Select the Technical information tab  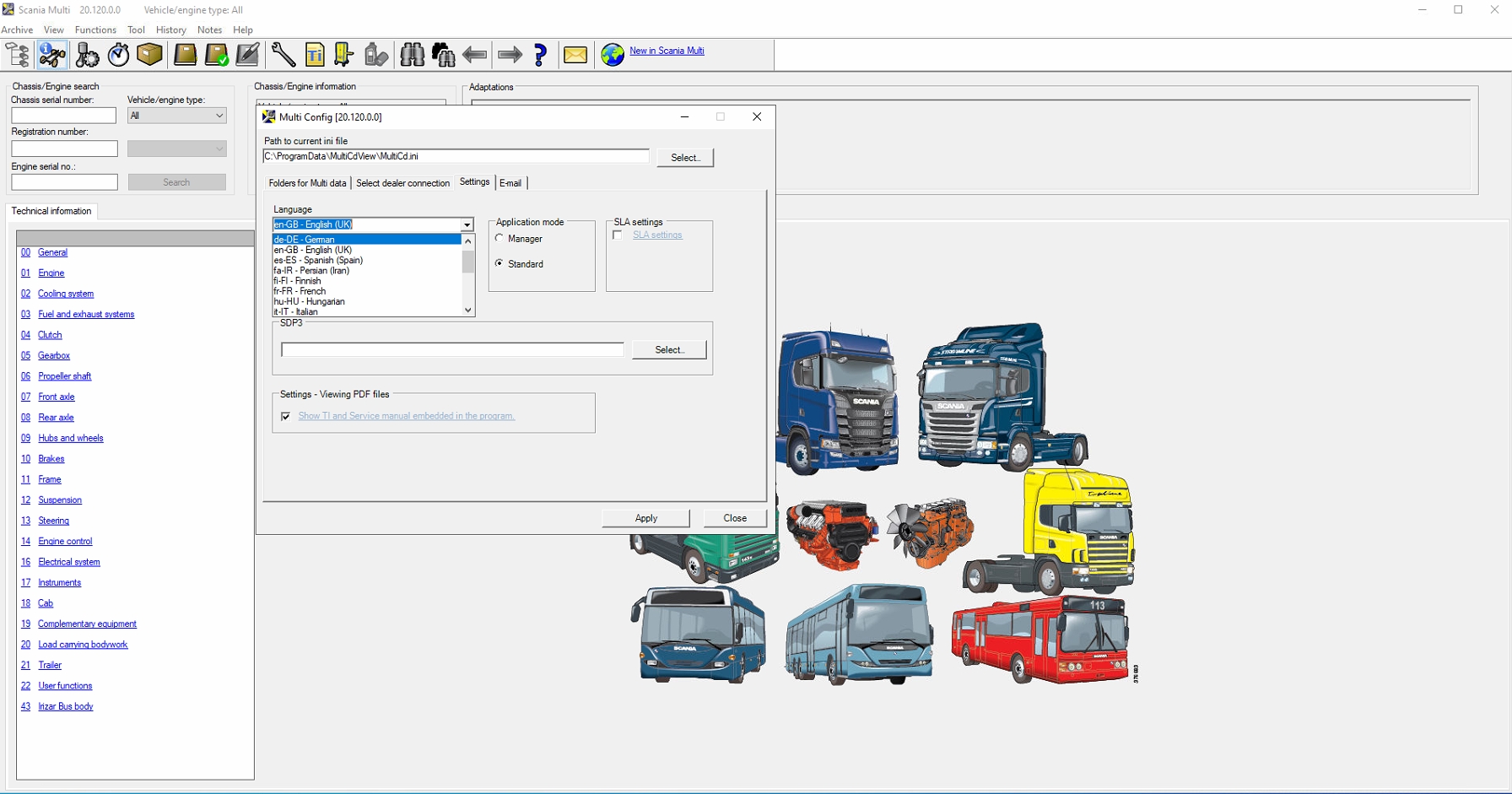pos(51,211)
